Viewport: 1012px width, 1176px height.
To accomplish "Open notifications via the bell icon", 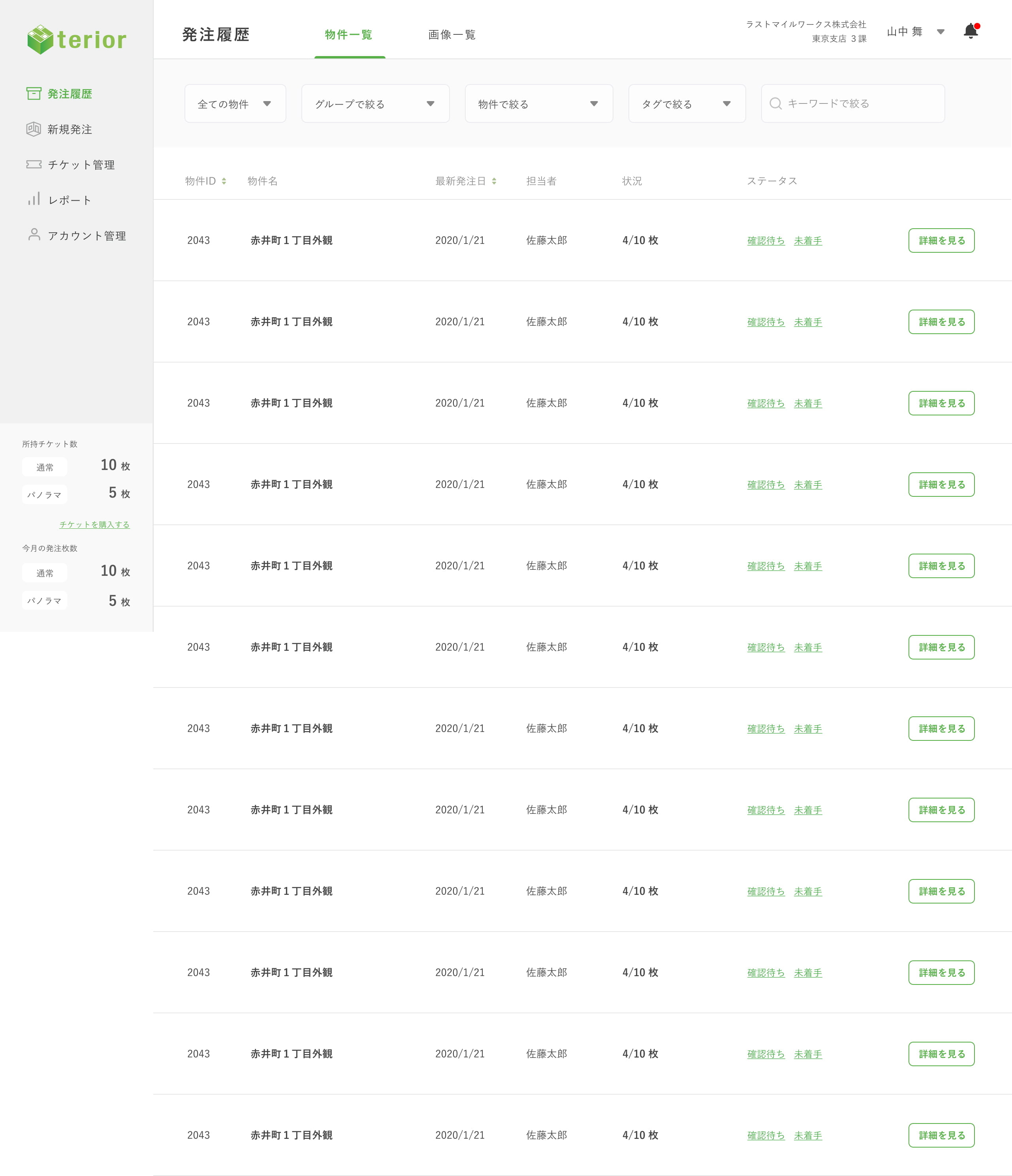I will pyautogui.click(x=971, y=31).
